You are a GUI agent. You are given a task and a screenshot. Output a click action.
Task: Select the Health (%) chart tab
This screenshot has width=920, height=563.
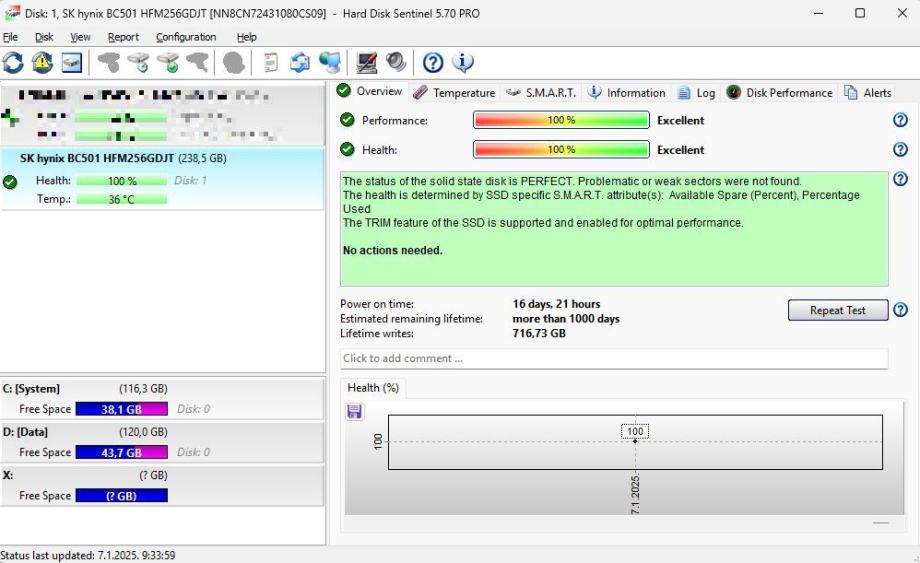(373, 388)
